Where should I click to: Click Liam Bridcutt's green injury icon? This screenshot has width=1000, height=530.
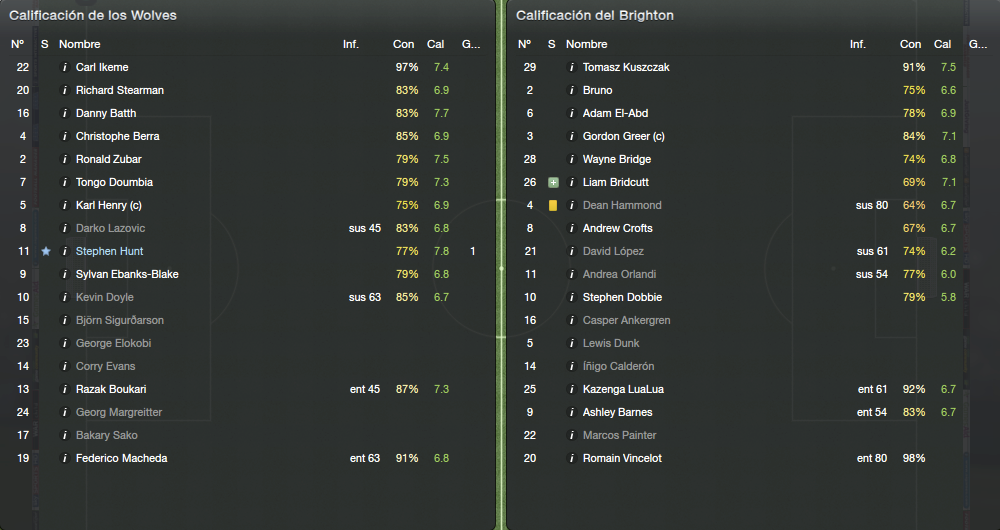pyautogui.click(x=553, y=182)
